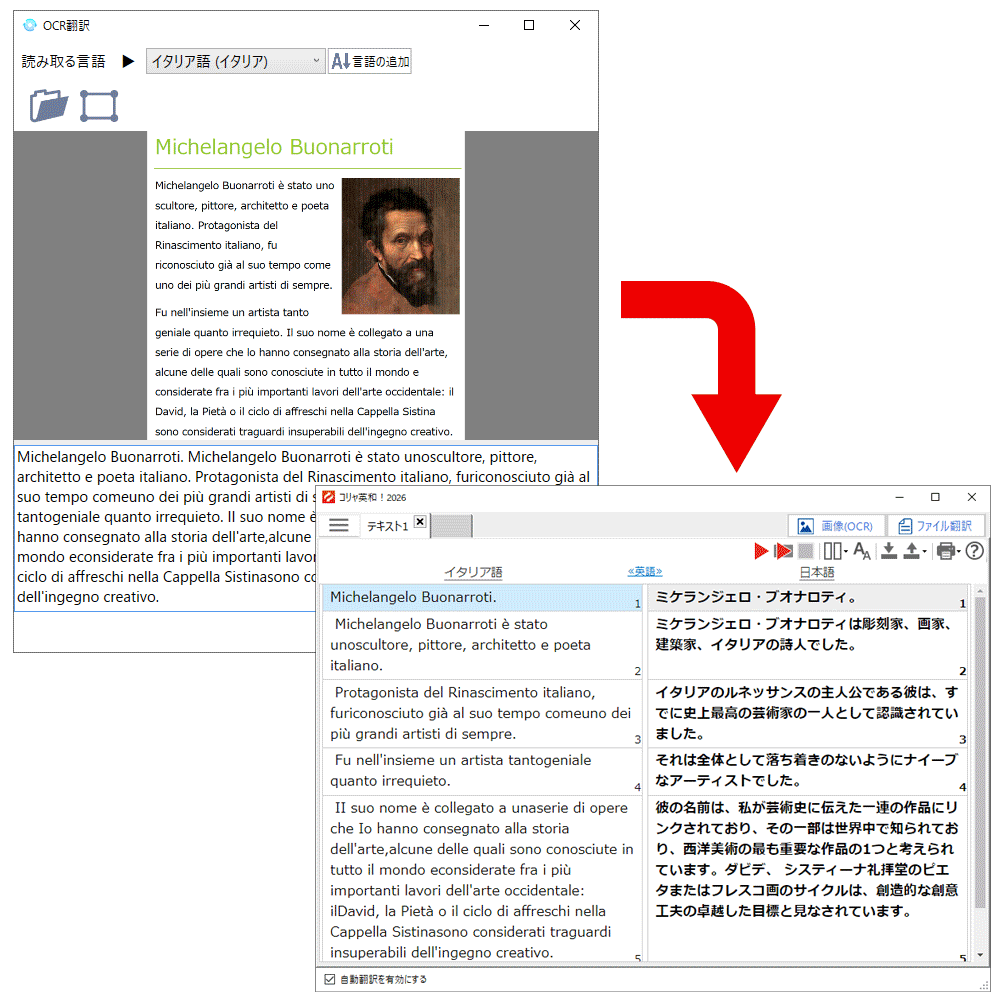Select the screen region capture tool
This screenshot has height=1000, width=1000.
coord(99,106)
